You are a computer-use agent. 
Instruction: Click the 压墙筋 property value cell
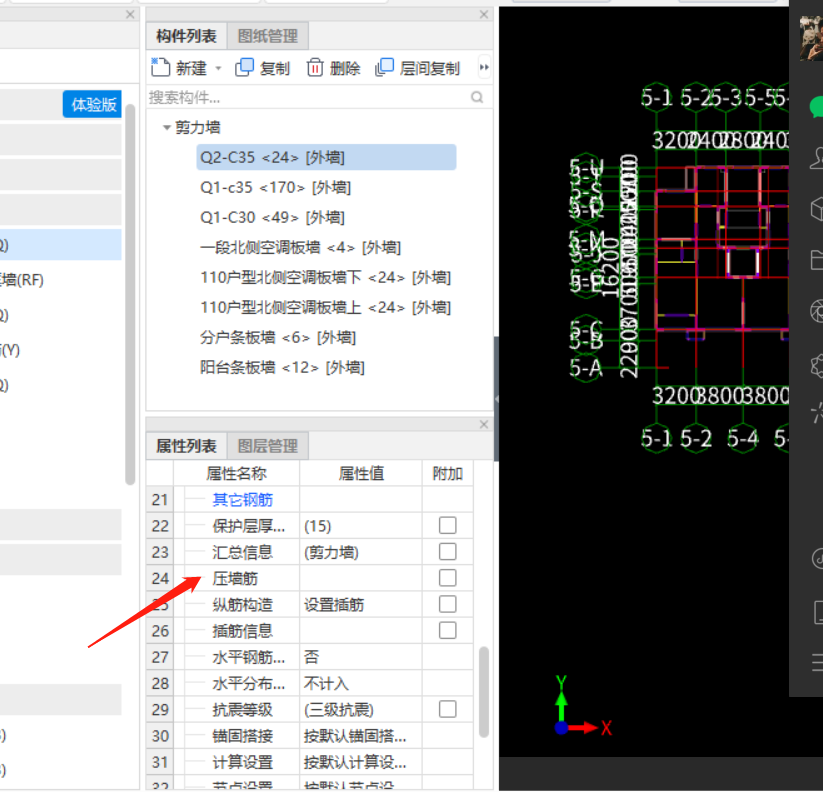click(361, 578)
